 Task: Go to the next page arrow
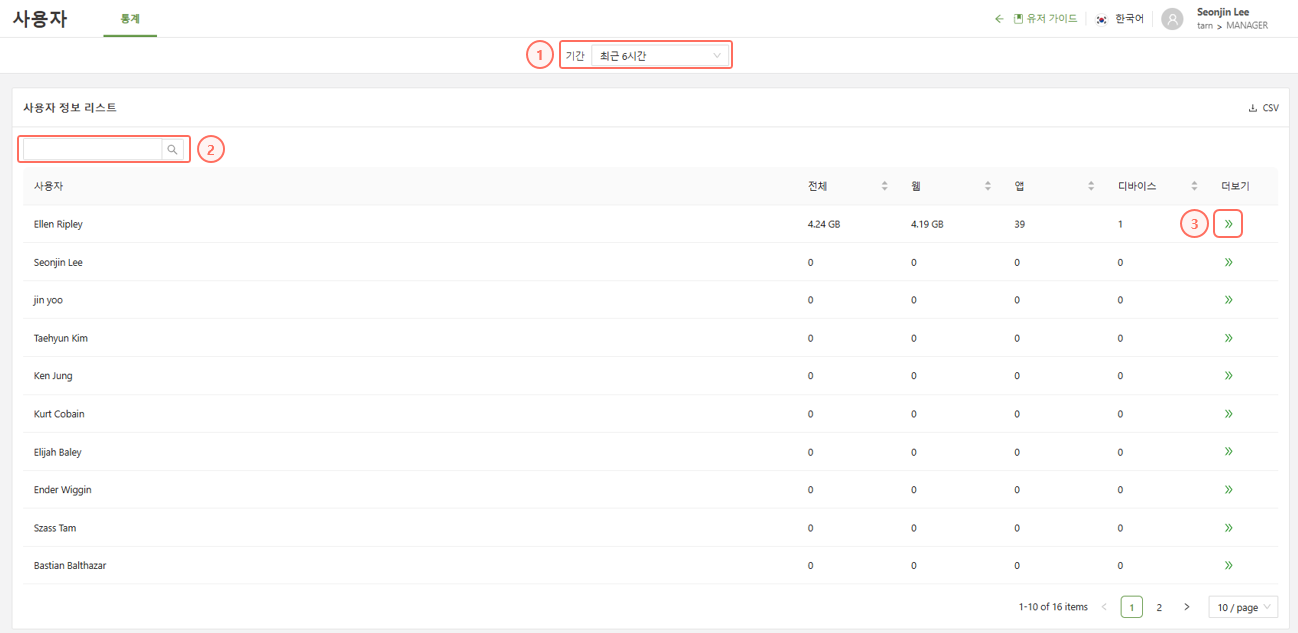[1187, 607]
